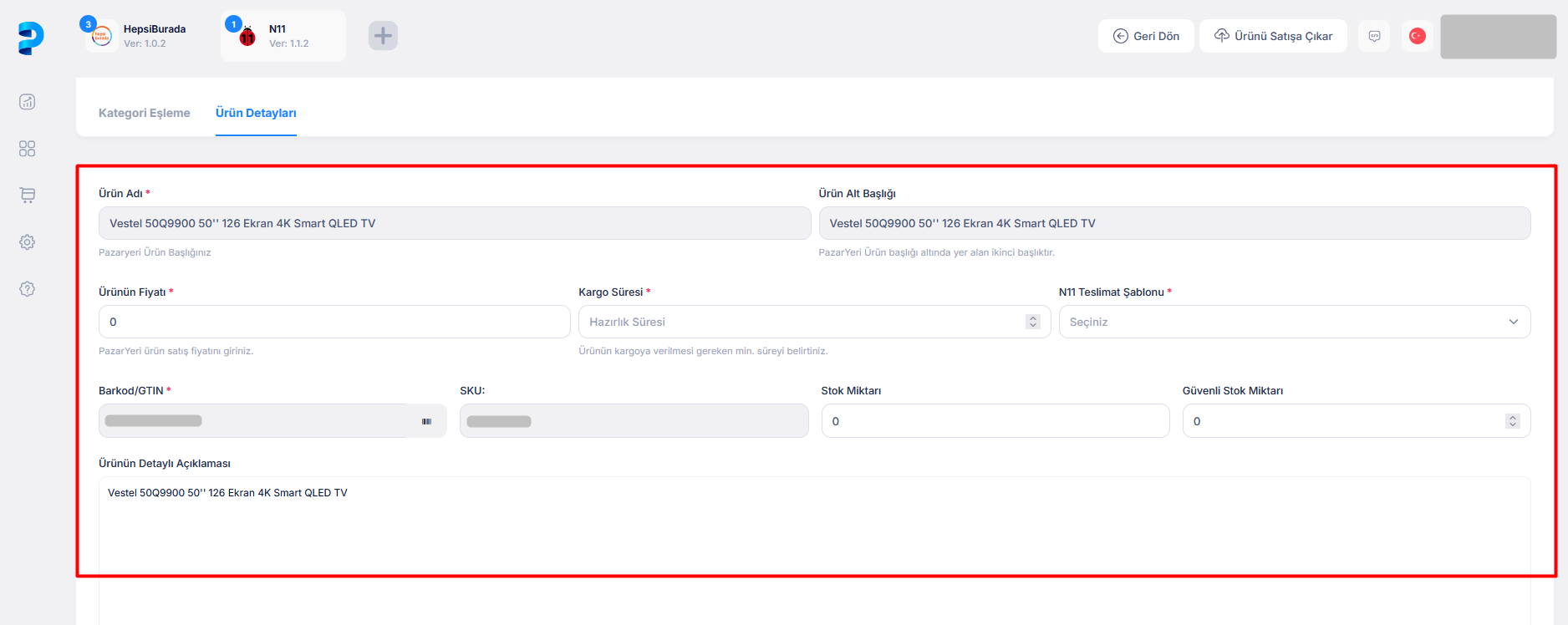Click into the Ürünün Fiyatı input field
The image size is (1568, 625).
(334, 323)
